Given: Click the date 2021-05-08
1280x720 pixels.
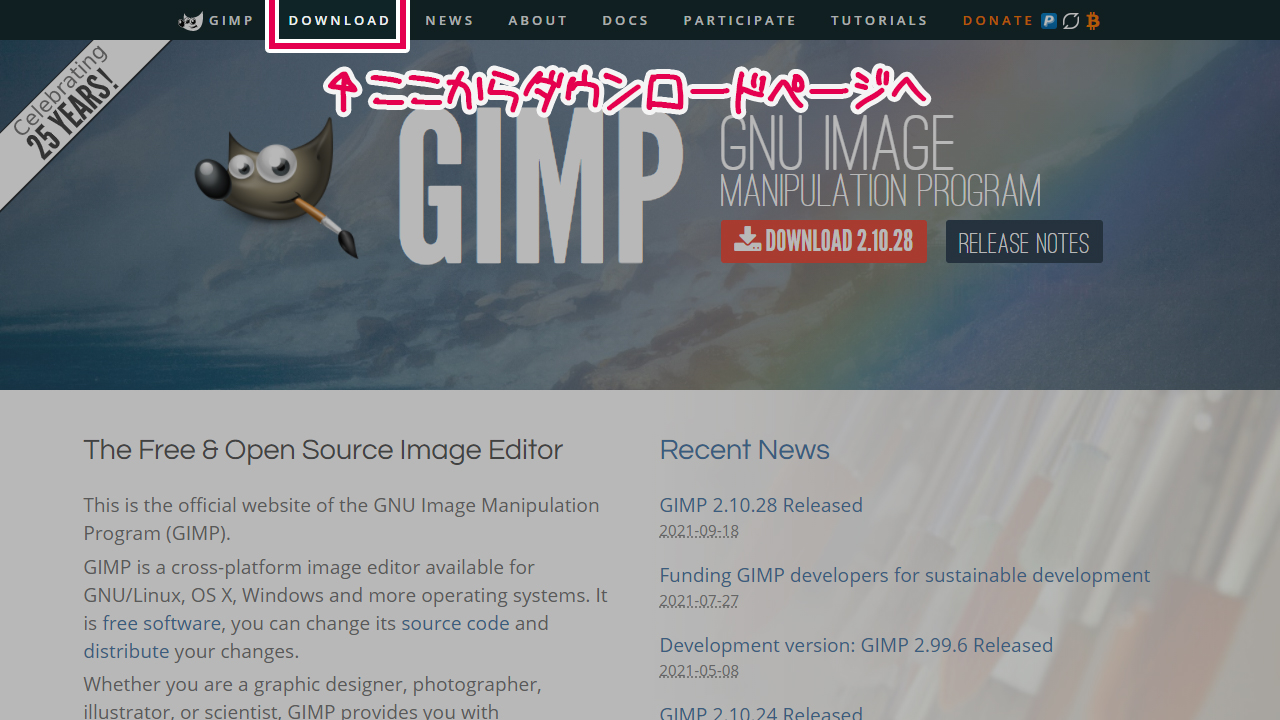Looking at the screenshot, I should (x=699, y=671).
